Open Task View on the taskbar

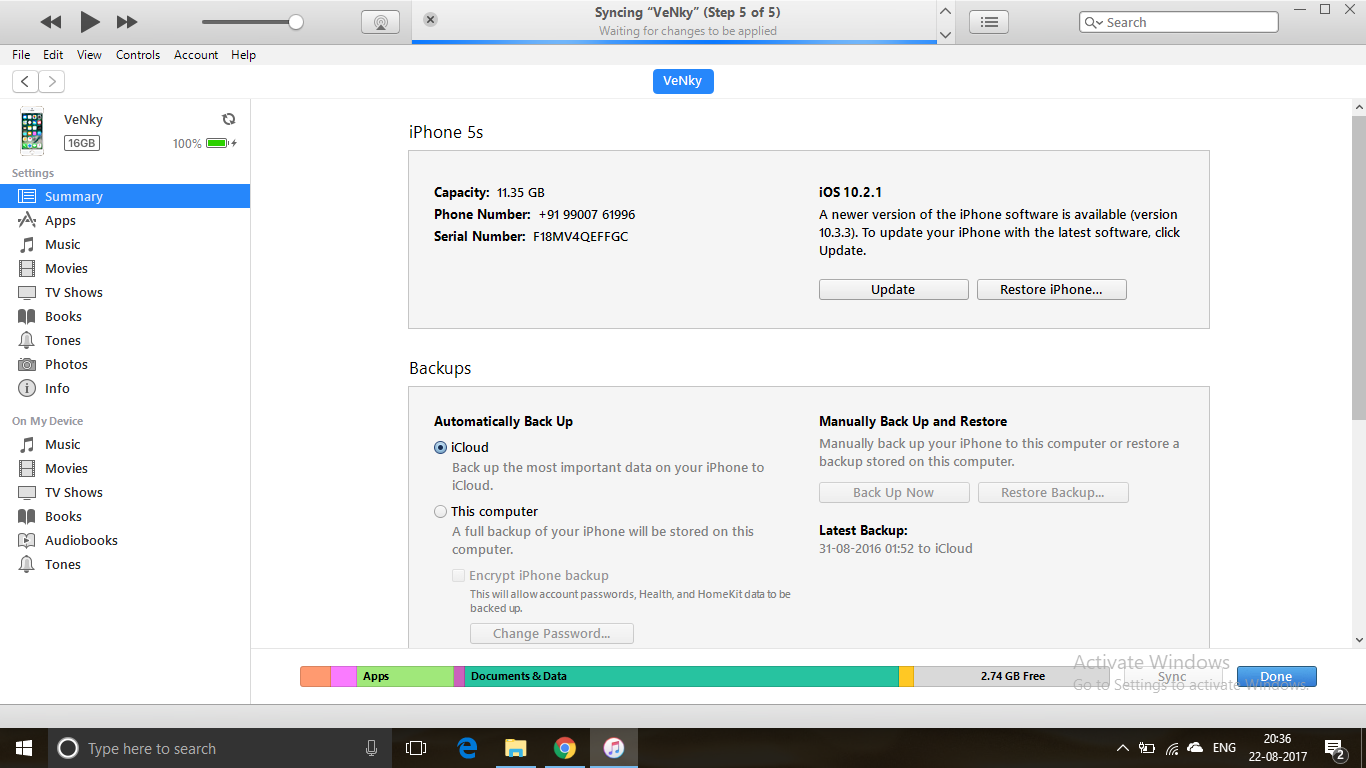tap(416, 748)
